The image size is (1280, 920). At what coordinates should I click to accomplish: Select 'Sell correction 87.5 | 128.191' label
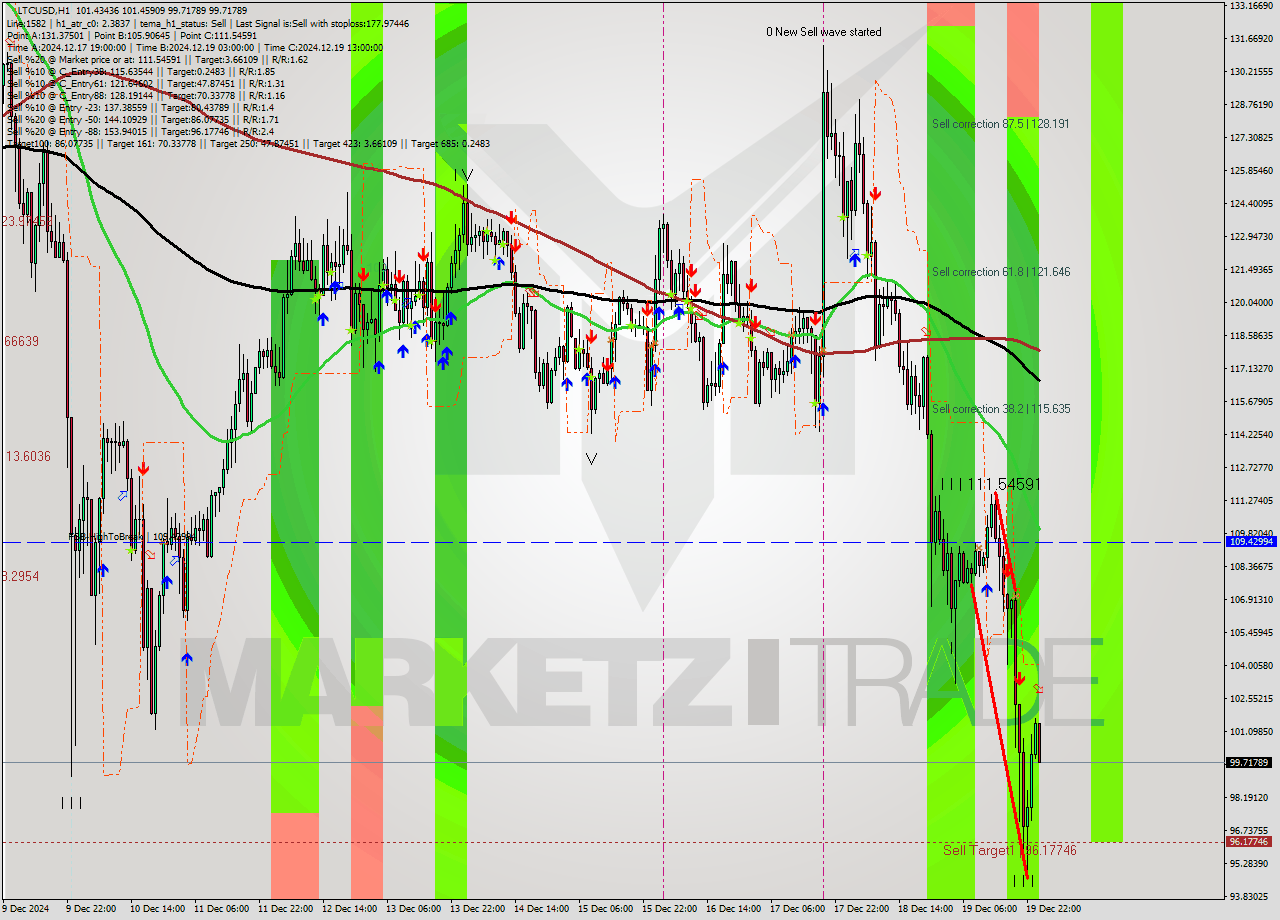tap(1000, 124)
